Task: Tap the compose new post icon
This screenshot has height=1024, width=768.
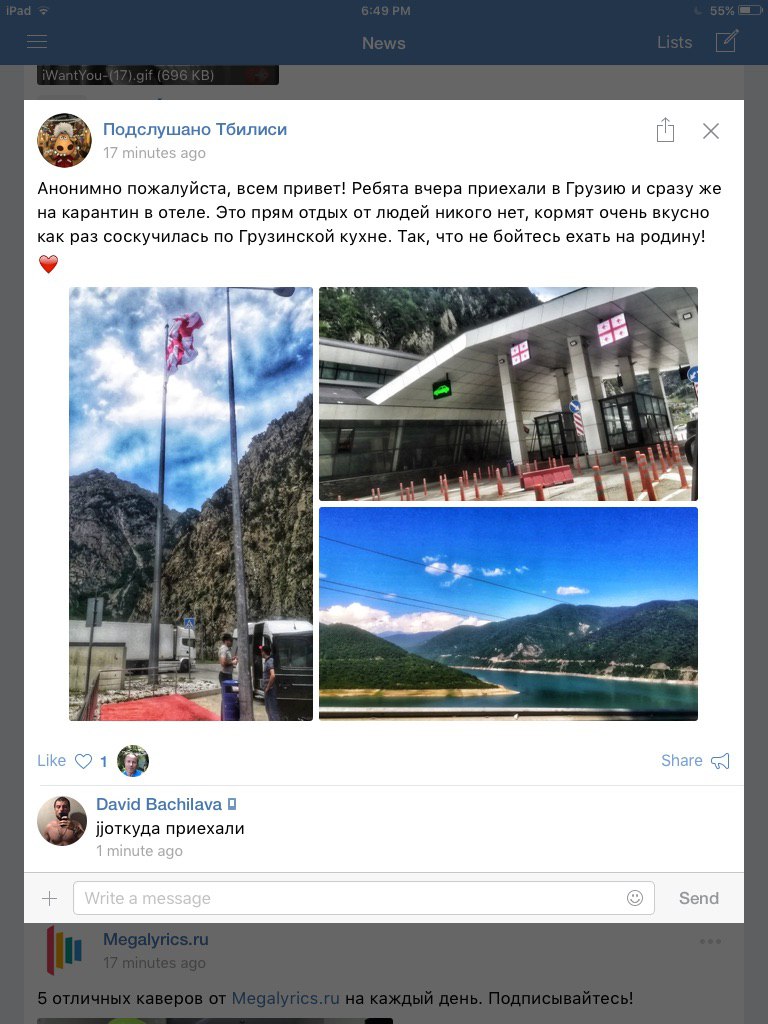Action: pyautogui.click(x=727, y=40)
